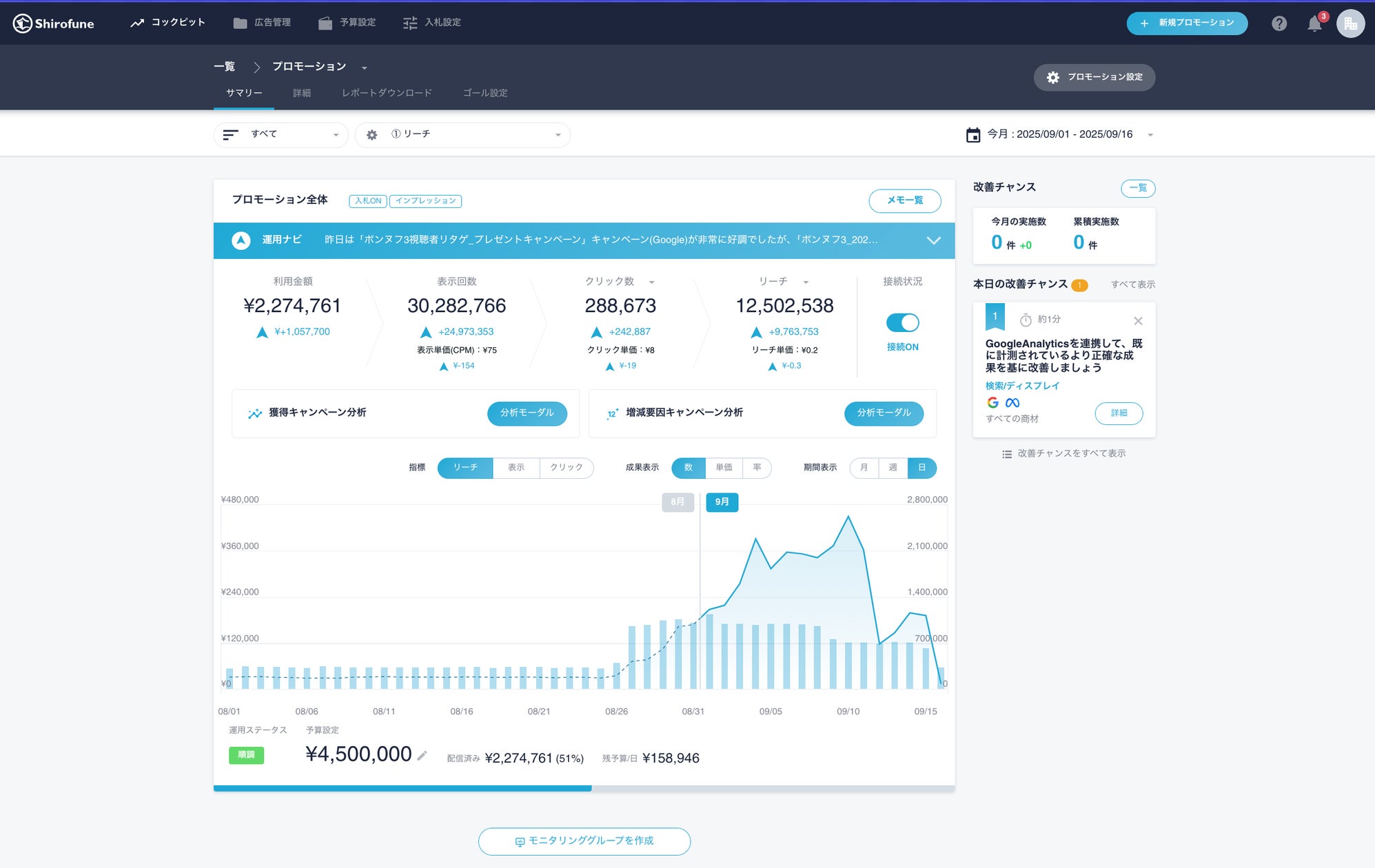Select the クリック indicator option
Screen dimensions: 1375x868
click(566, 468)
